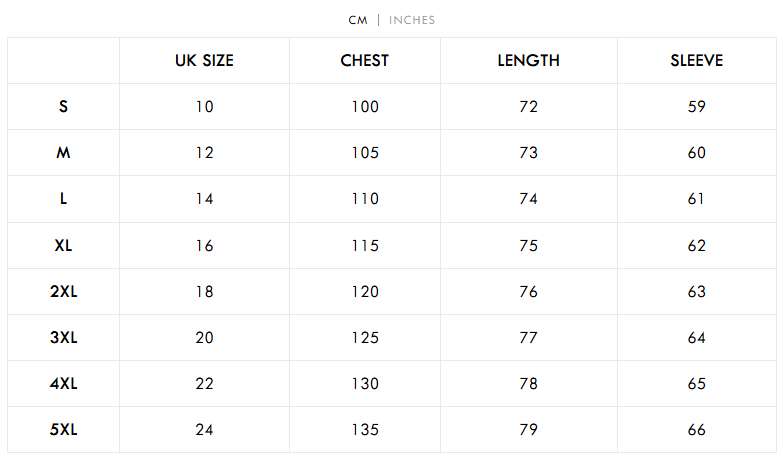Switch size chart to INCHES units

point(412,20)
